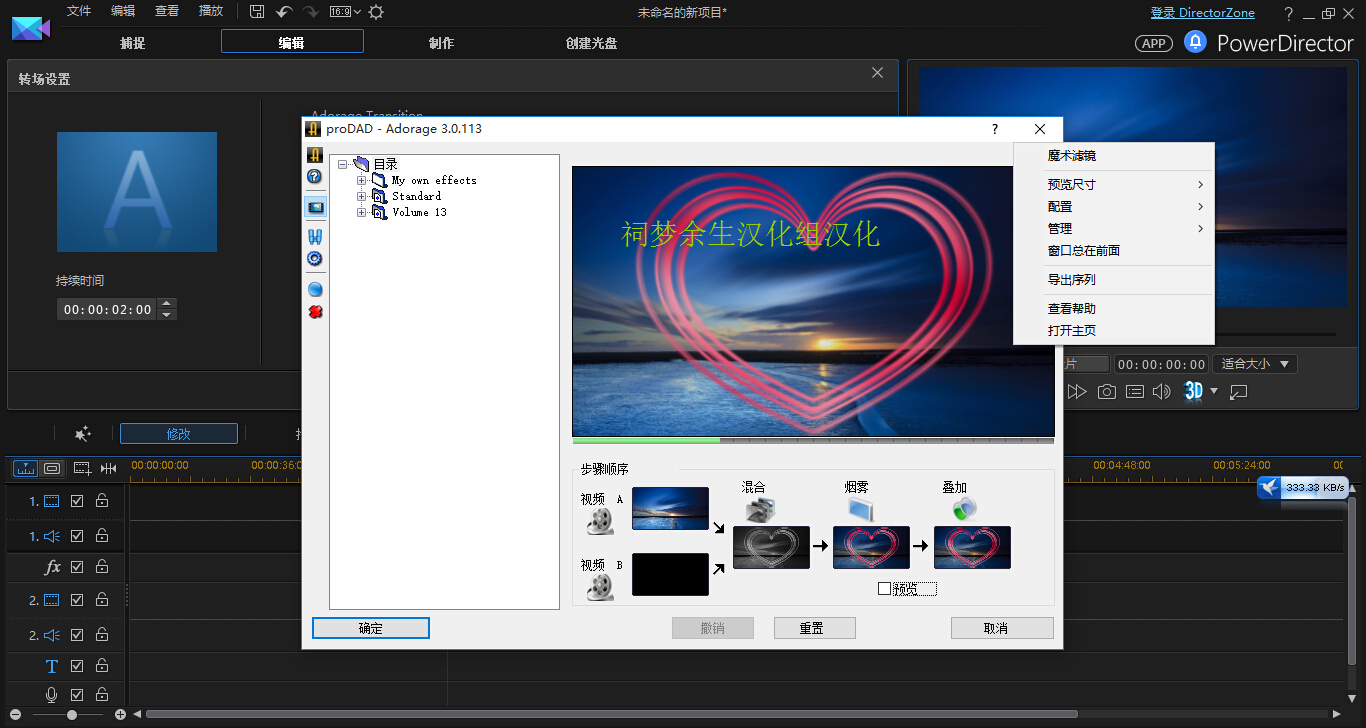This screenshot has width=1366, height=728.
Task: Uncheck the voice microphone track checkbox
Action: point(77,694)
